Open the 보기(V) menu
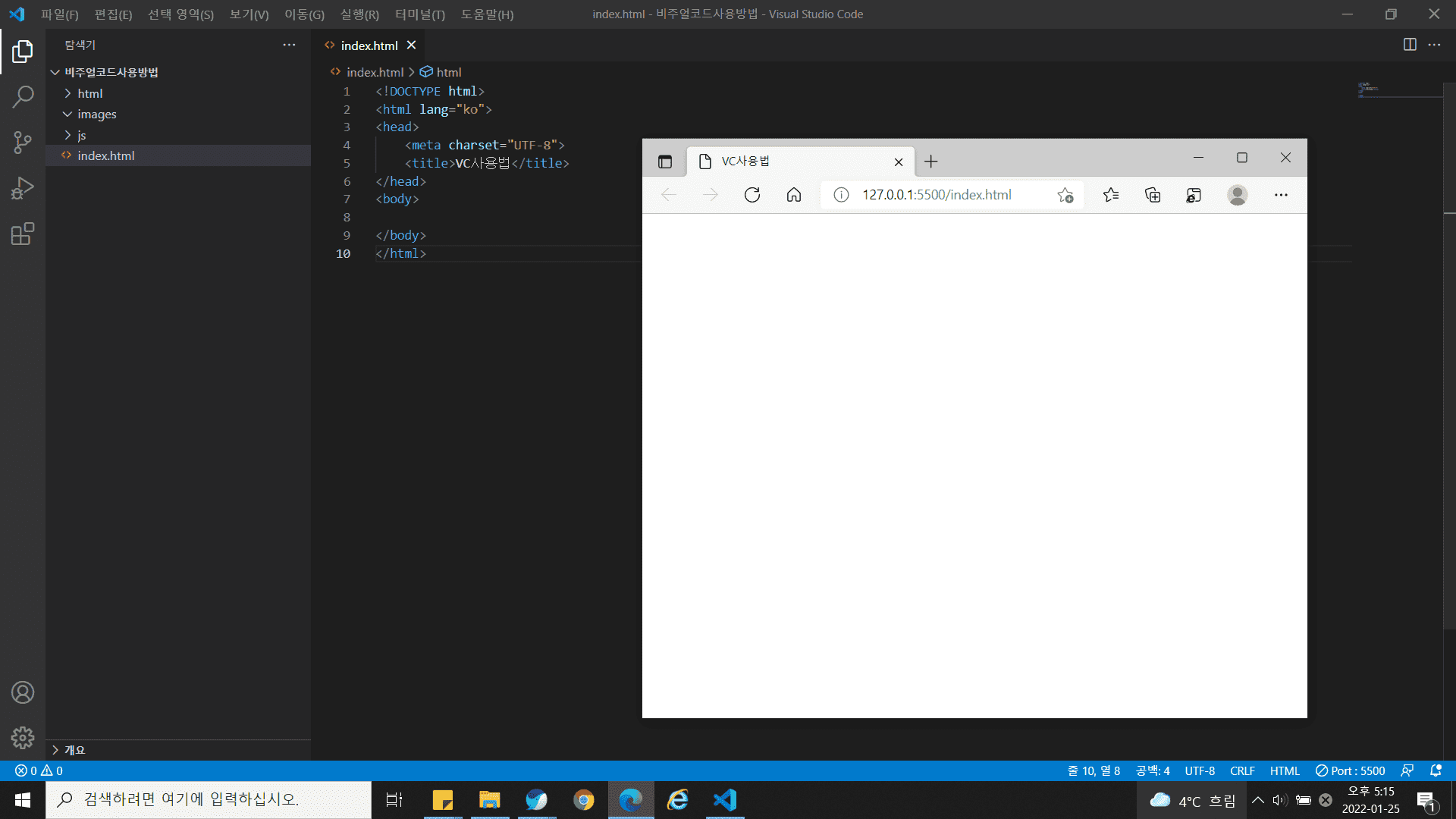The width and height of the screenshot is (1456, 819). (249, 14)
